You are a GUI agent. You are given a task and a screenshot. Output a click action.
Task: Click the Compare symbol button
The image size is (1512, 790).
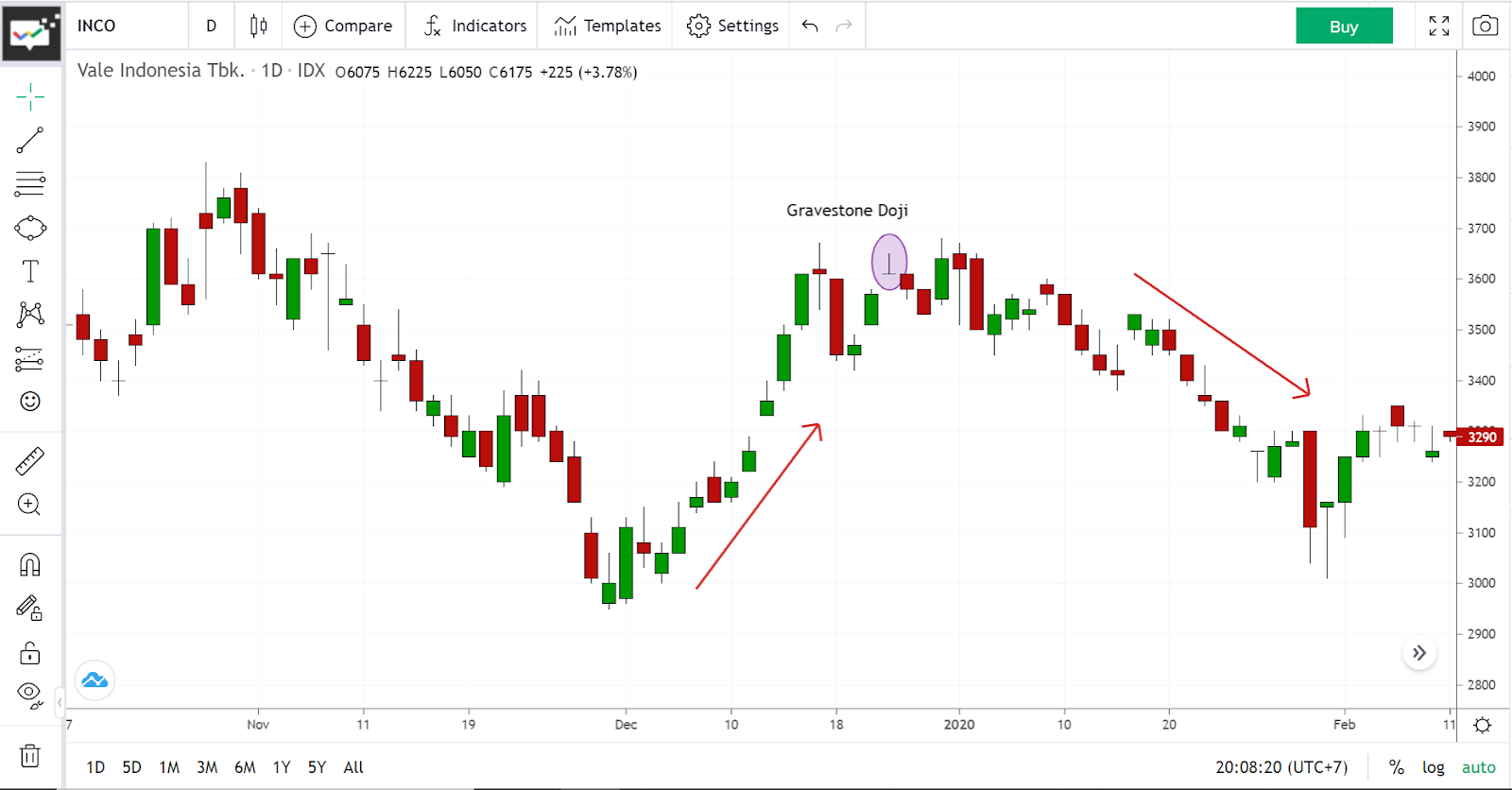tap(343, 26)
